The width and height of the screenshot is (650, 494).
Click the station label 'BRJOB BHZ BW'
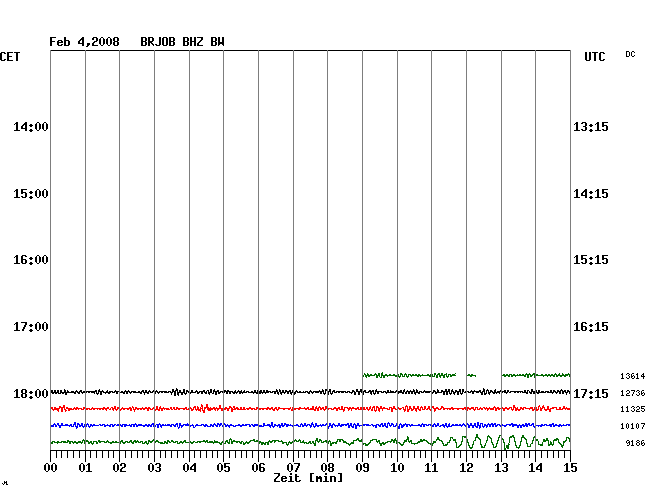point(182,42)
